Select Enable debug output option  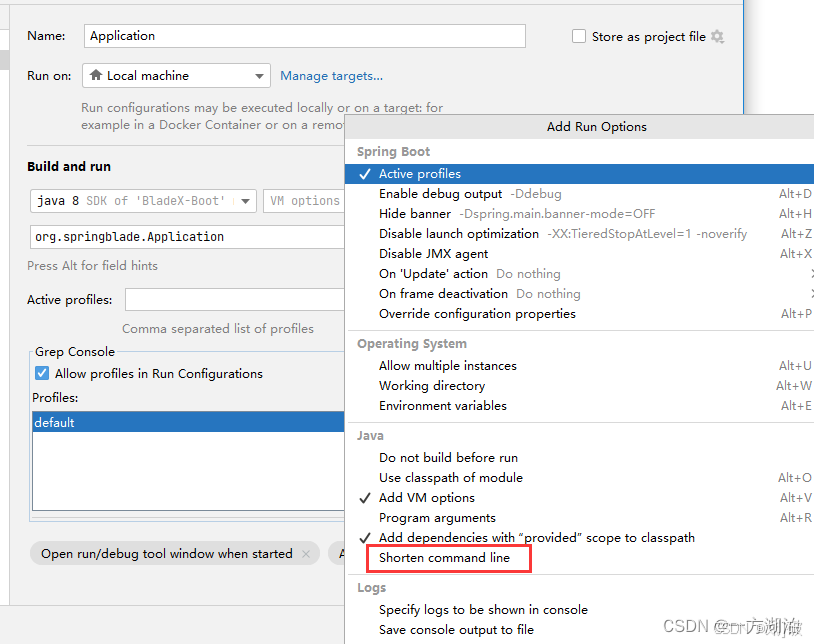click(x=579, y=194)
